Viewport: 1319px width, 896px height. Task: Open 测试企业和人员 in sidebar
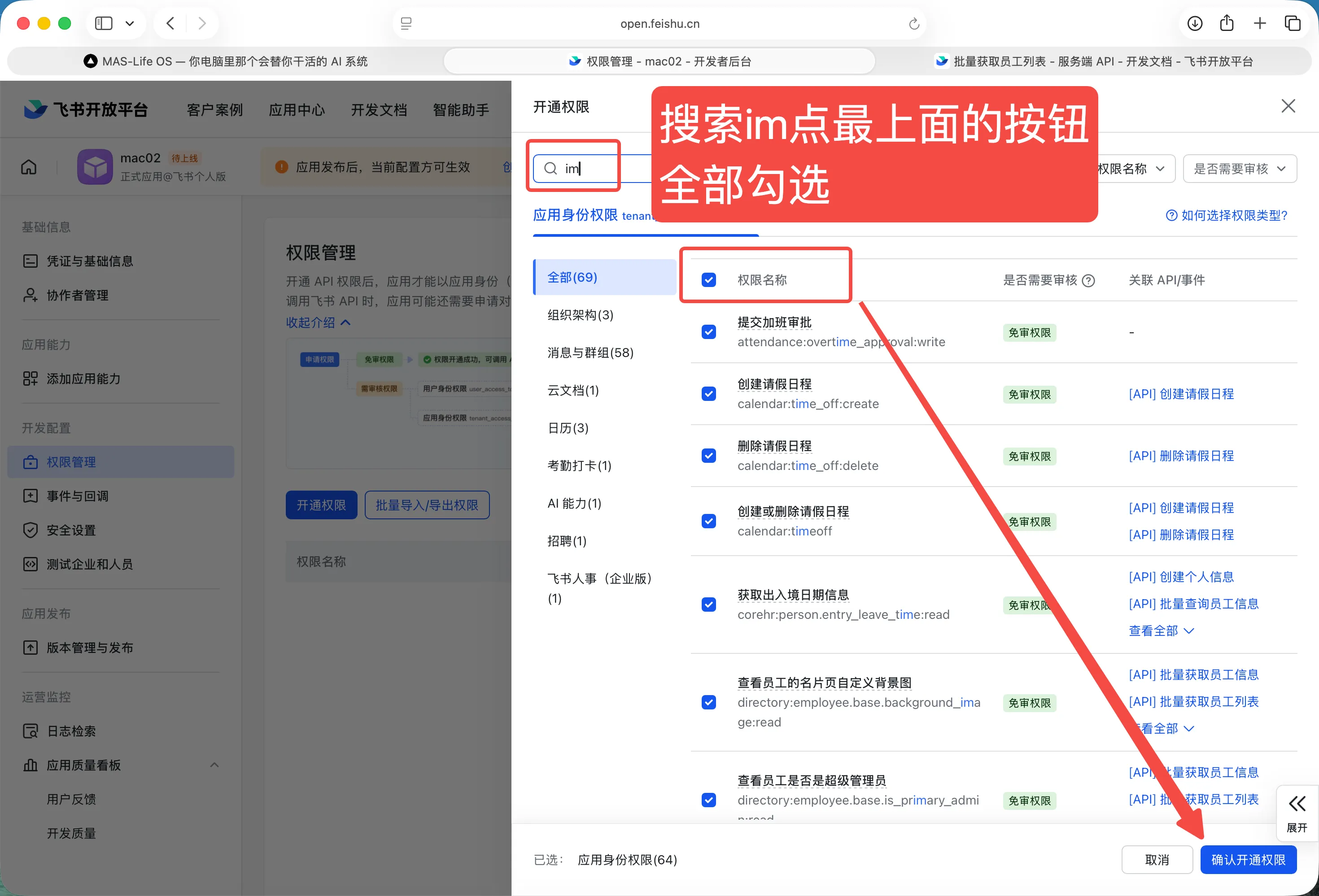pos(120,564)
